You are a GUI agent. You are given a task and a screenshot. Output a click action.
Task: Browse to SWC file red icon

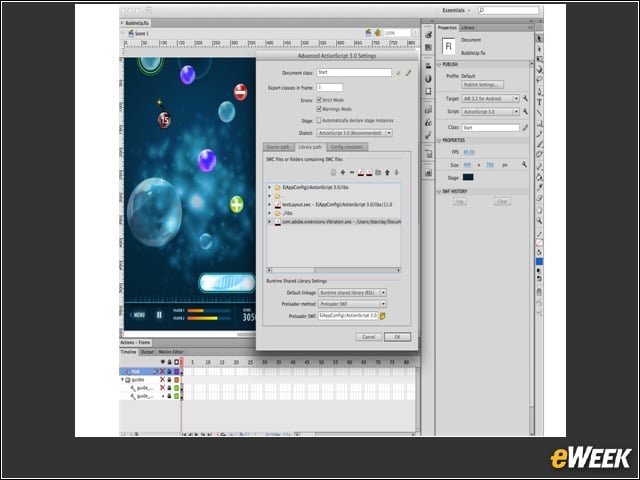[361, 173]
